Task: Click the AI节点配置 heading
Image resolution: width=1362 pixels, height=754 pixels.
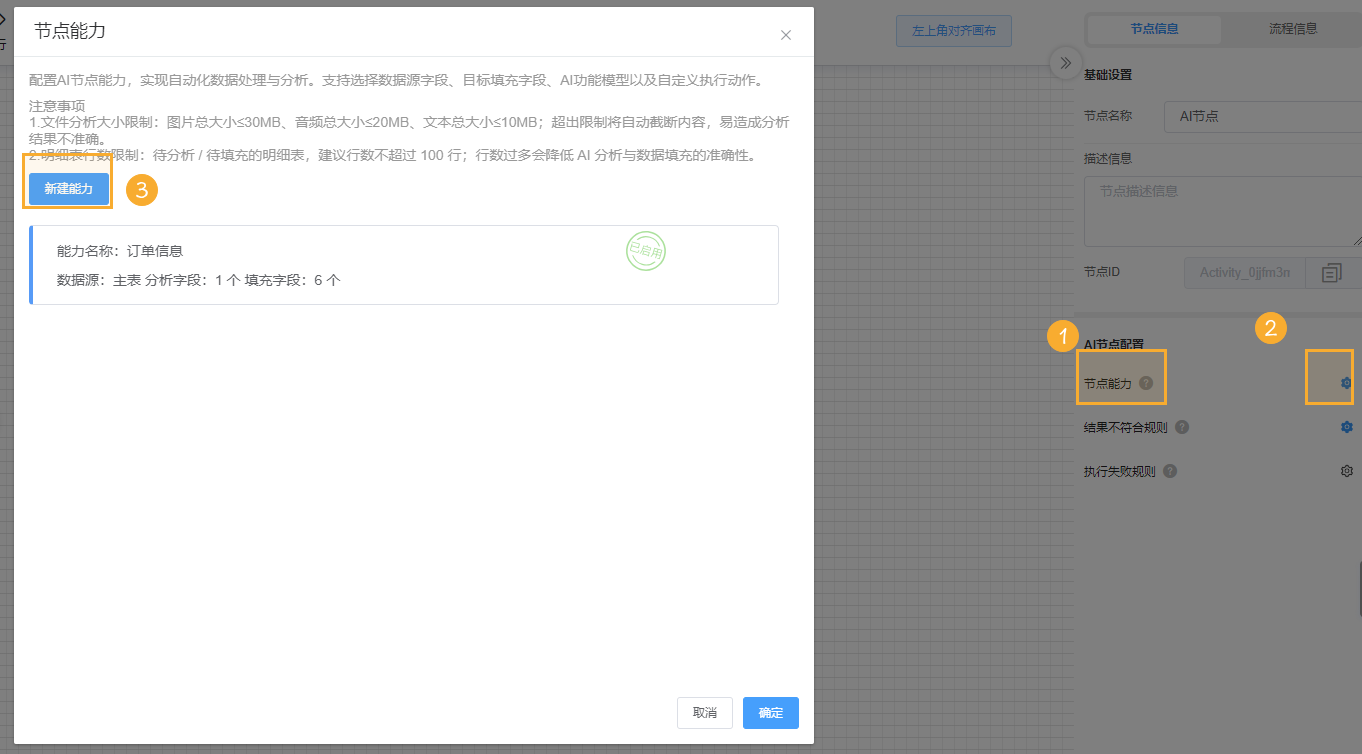Action: coord(1114,344)
